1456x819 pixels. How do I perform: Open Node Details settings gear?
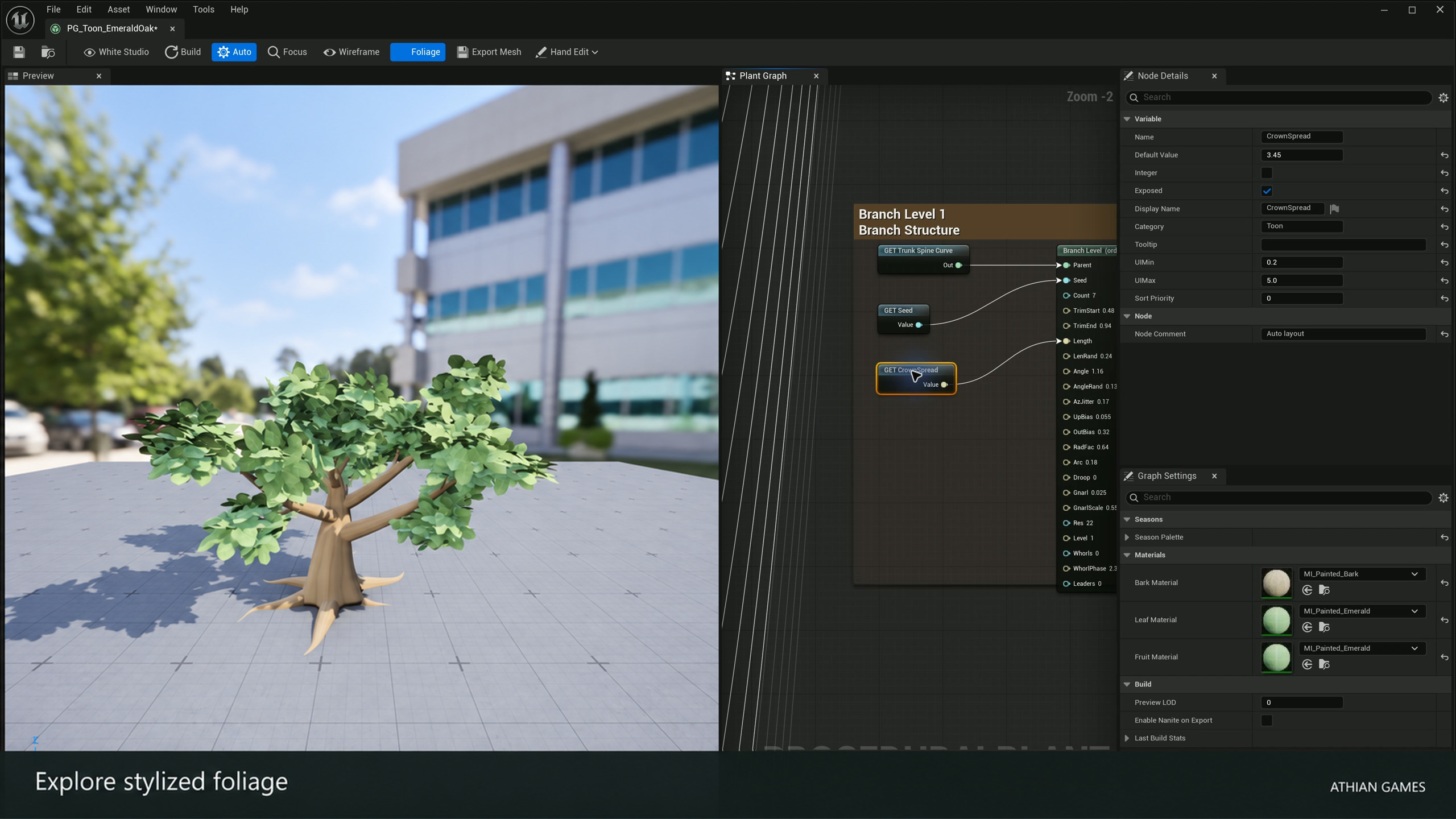pyautogui.click(x=1443, y=98)
